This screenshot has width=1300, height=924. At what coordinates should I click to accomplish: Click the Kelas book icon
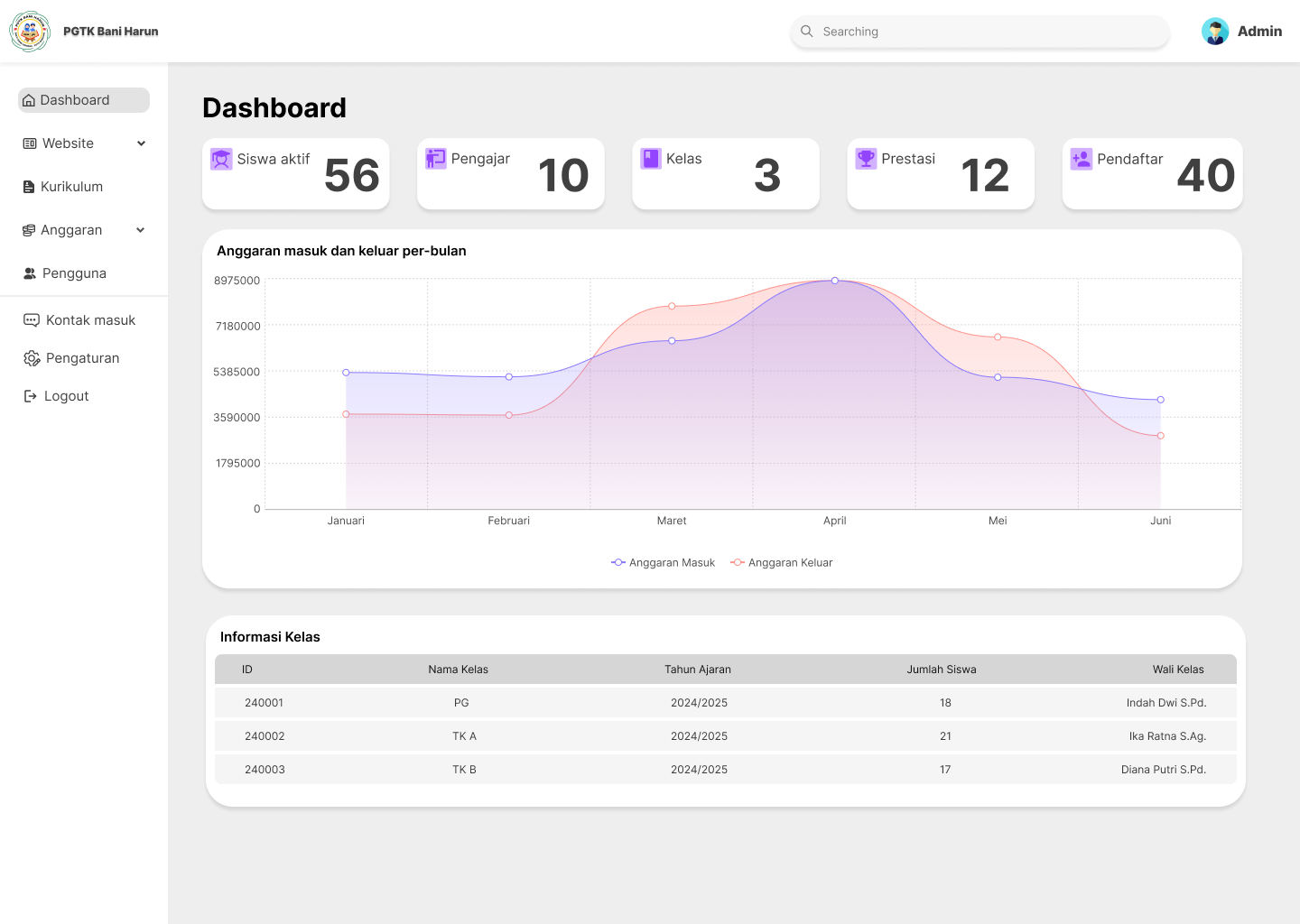651,159
